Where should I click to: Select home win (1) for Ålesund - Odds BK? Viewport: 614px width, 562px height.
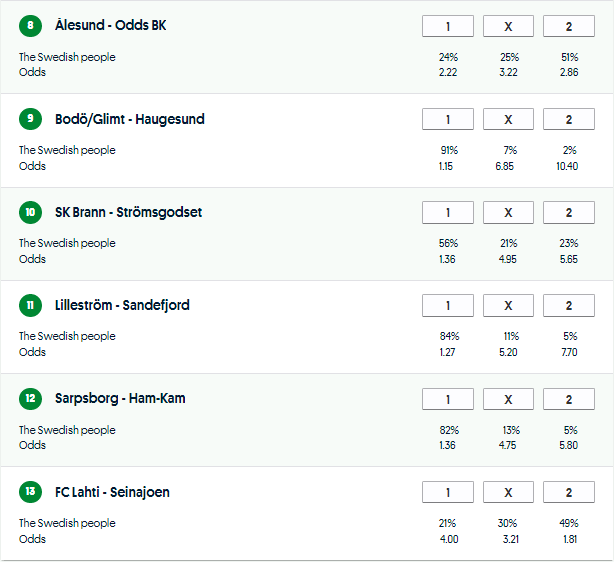coord(448,26)
